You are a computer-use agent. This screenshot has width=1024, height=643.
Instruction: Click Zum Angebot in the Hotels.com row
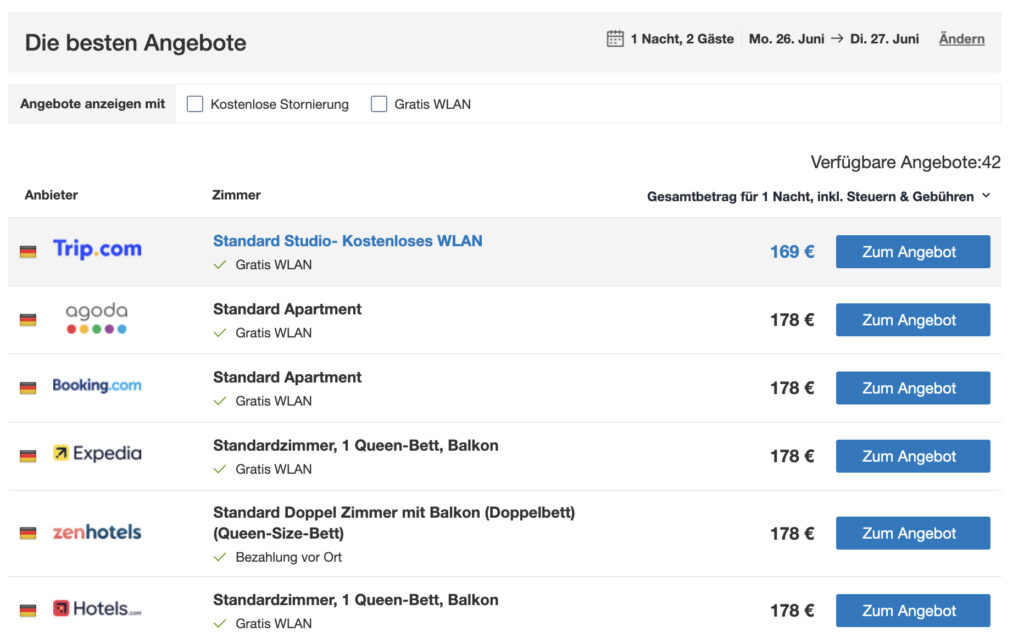pos(913,610)
